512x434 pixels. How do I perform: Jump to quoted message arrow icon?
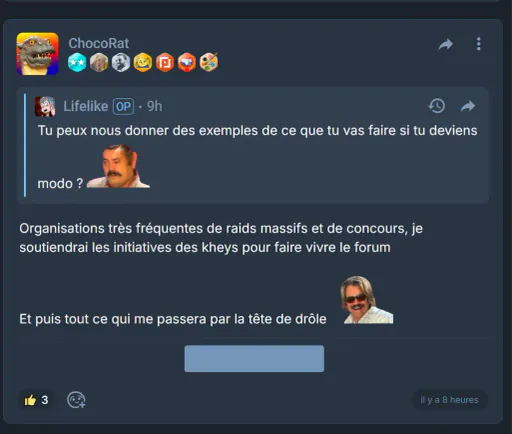click(468, 106)
